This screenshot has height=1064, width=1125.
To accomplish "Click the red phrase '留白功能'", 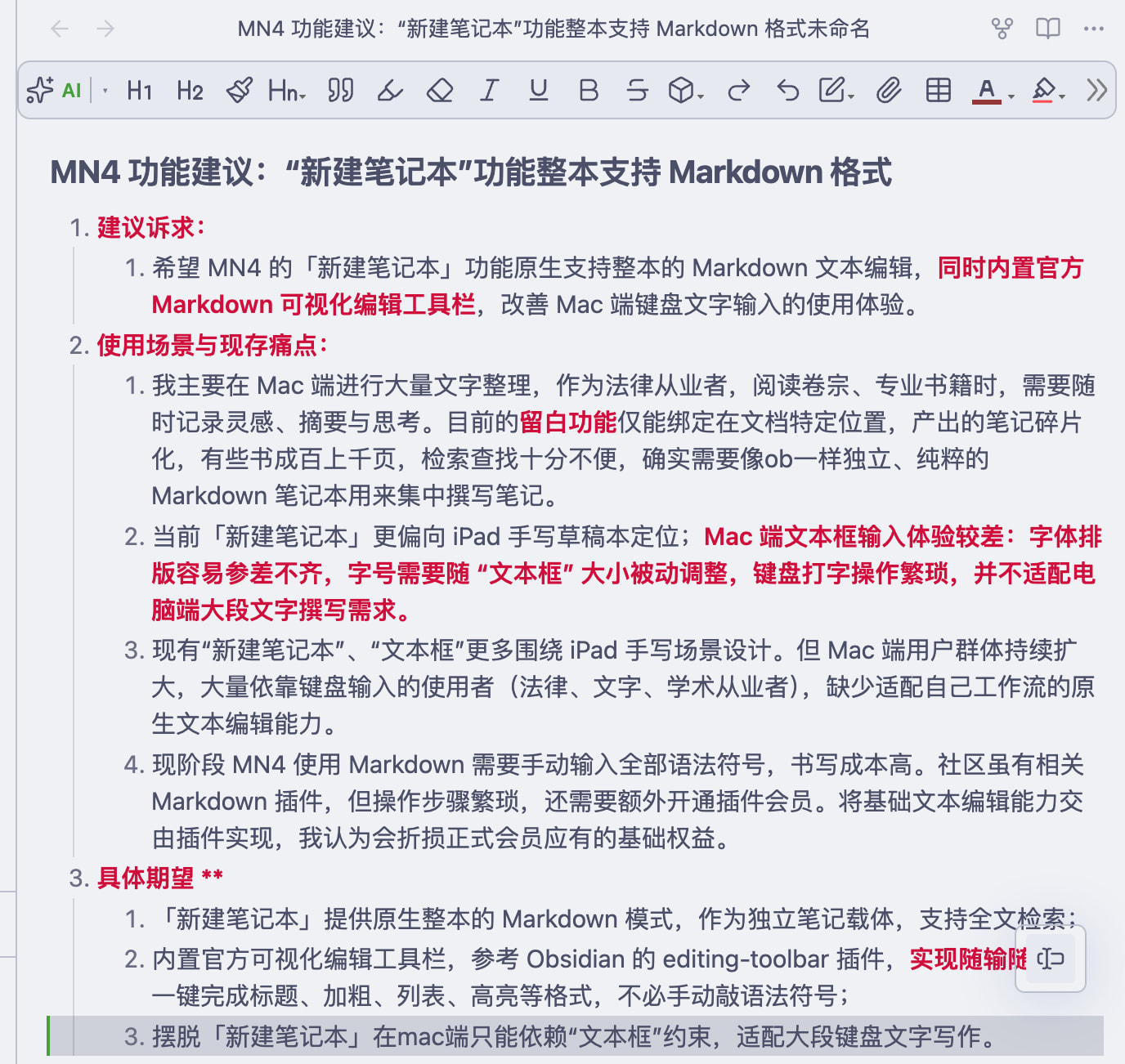I will coord(568,422).
